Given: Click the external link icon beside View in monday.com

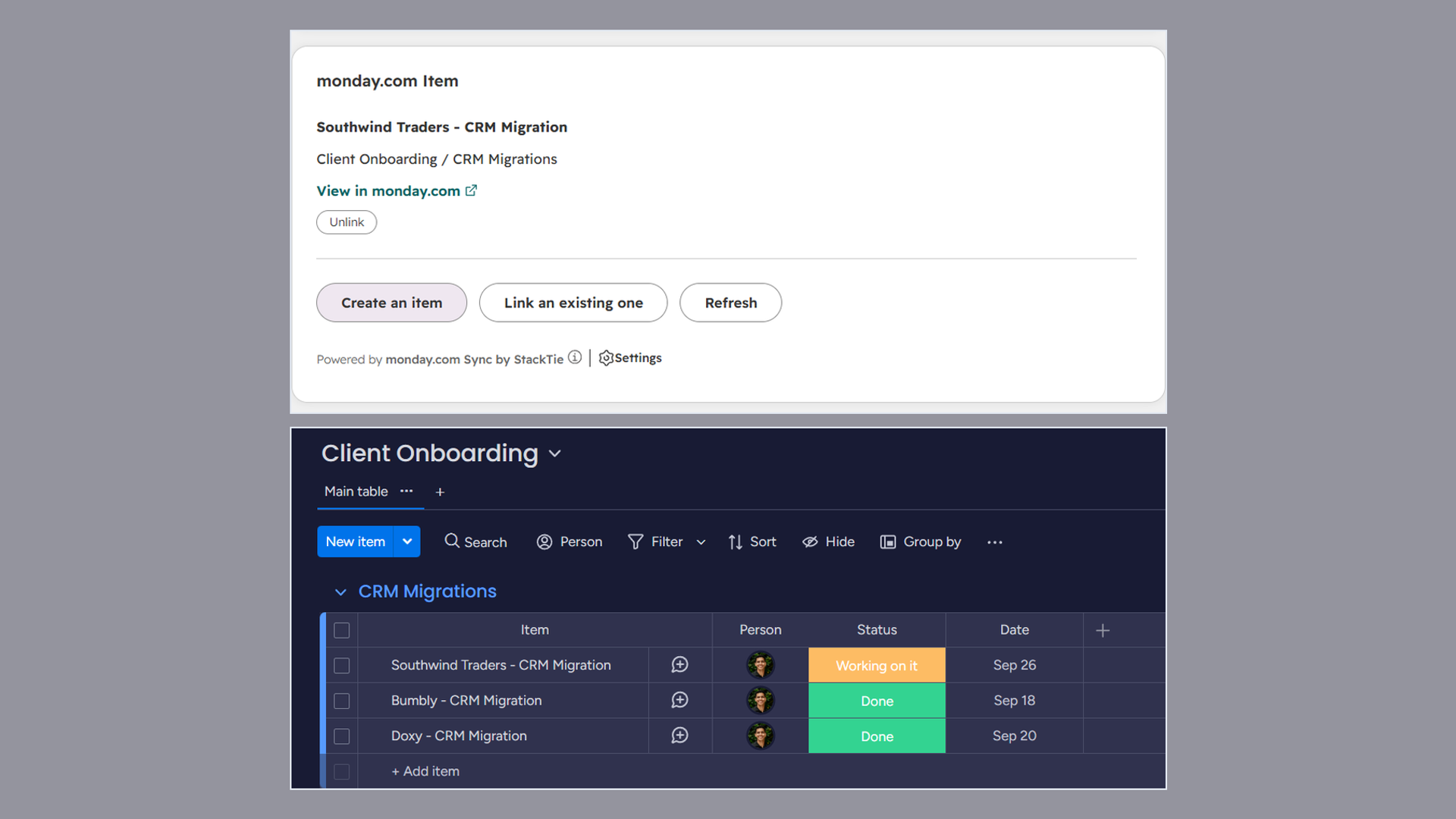Looking at the screenshot, I should pos(471,190).
